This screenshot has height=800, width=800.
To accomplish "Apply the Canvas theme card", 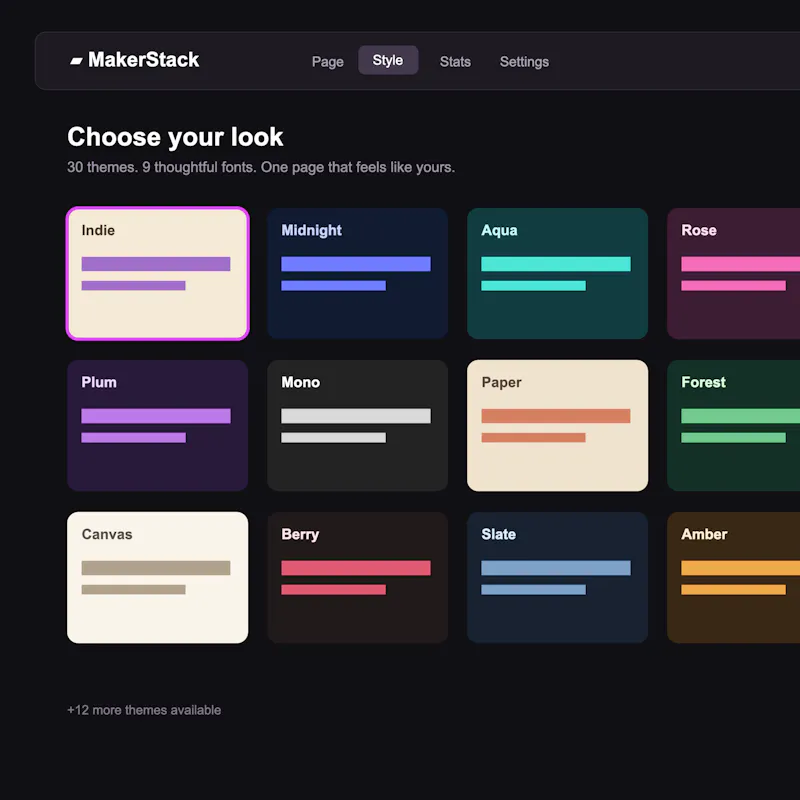I will coord(158,578).
